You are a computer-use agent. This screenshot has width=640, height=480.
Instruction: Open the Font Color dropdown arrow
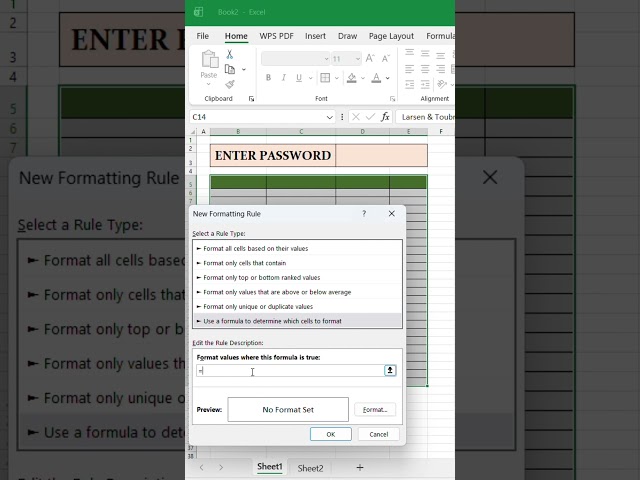pyautogui.click(x=387, y=78)
